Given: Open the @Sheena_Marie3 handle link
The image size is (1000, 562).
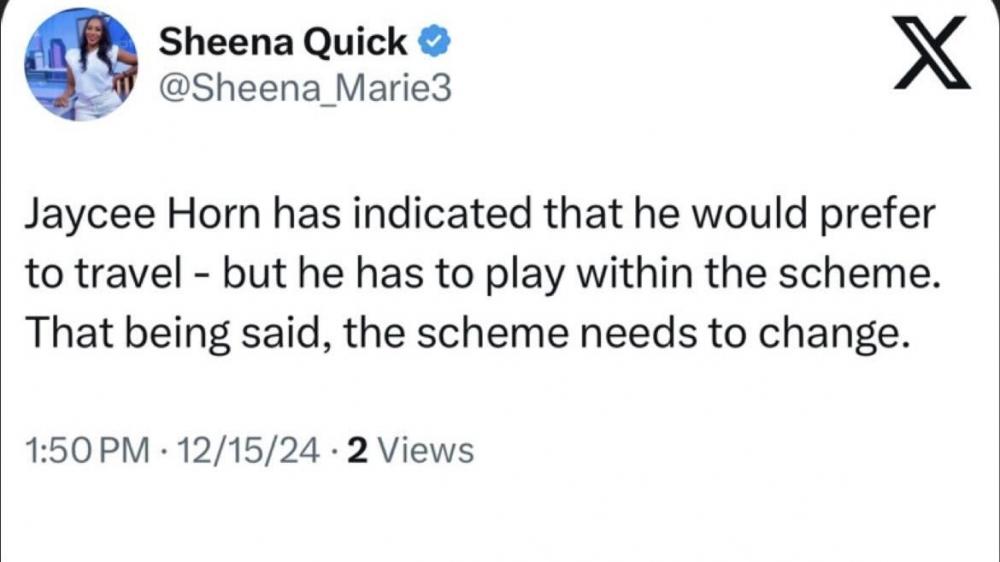Looking at the screenshot, I should [305, 89].
